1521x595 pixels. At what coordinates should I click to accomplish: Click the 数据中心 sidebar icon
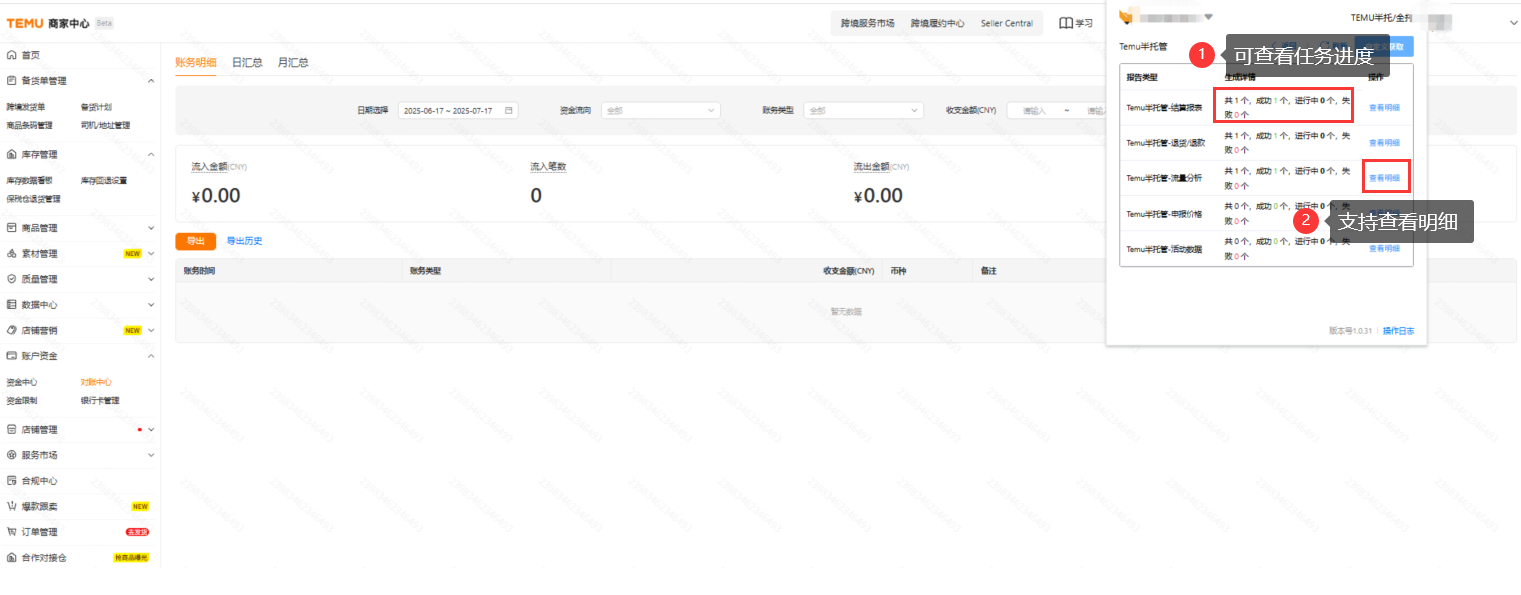point(11,304)
